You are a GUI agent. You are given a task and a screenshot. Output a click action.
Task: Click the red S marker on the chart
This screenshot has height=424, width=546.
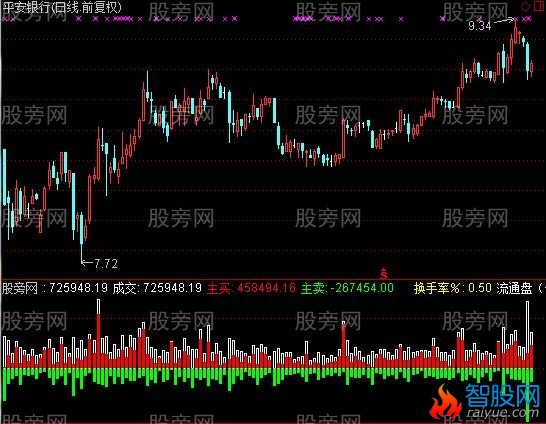384,274
